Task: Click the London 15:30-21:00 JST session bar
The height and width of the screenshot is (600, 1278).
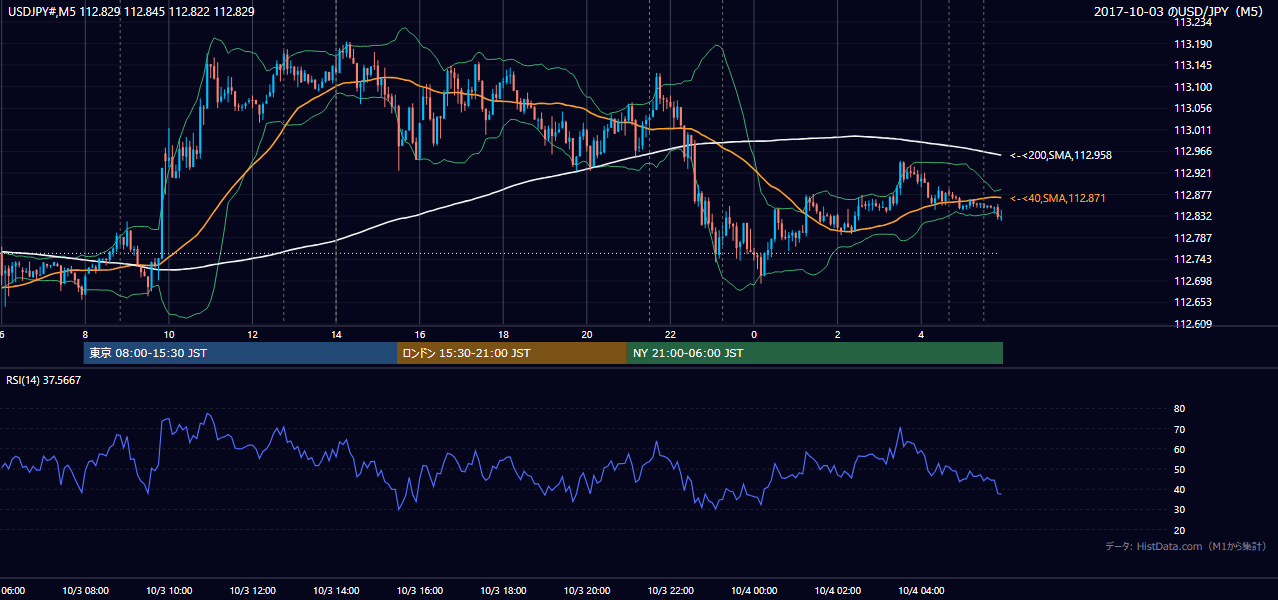Action: (x=512, y=353)
